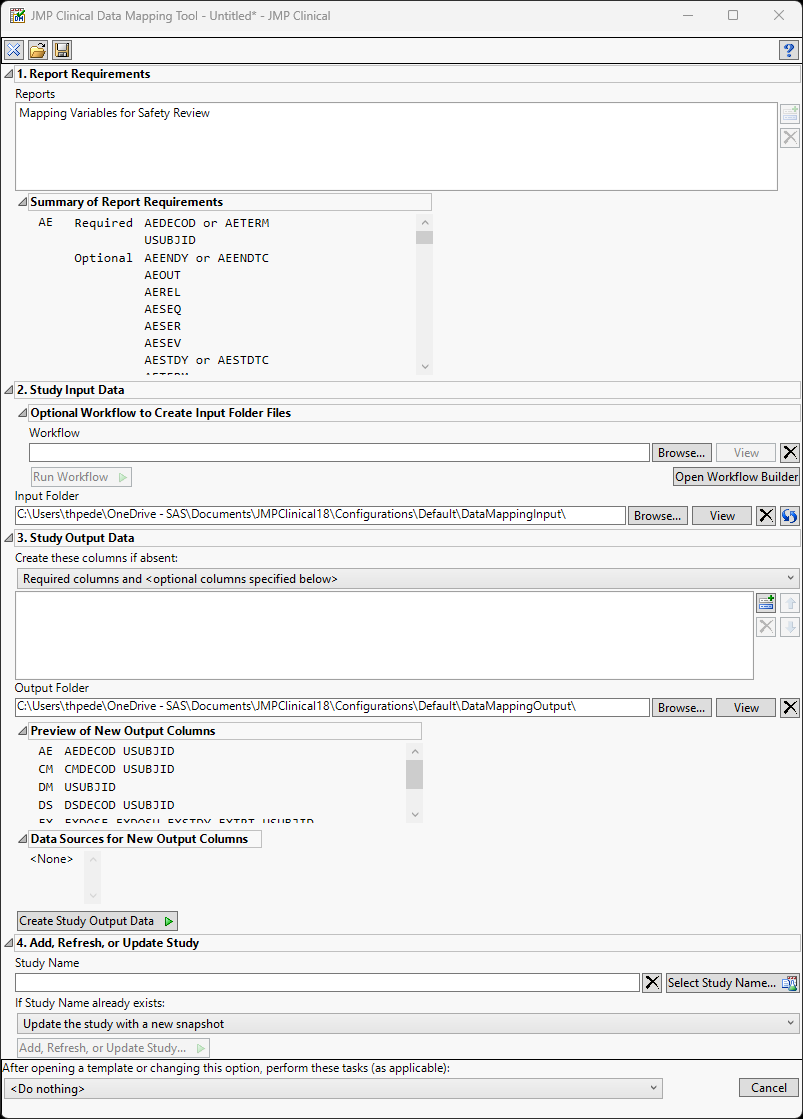Move optional column down arrow icon
This screenshot has height=1119, width=803.
[790, 627]
